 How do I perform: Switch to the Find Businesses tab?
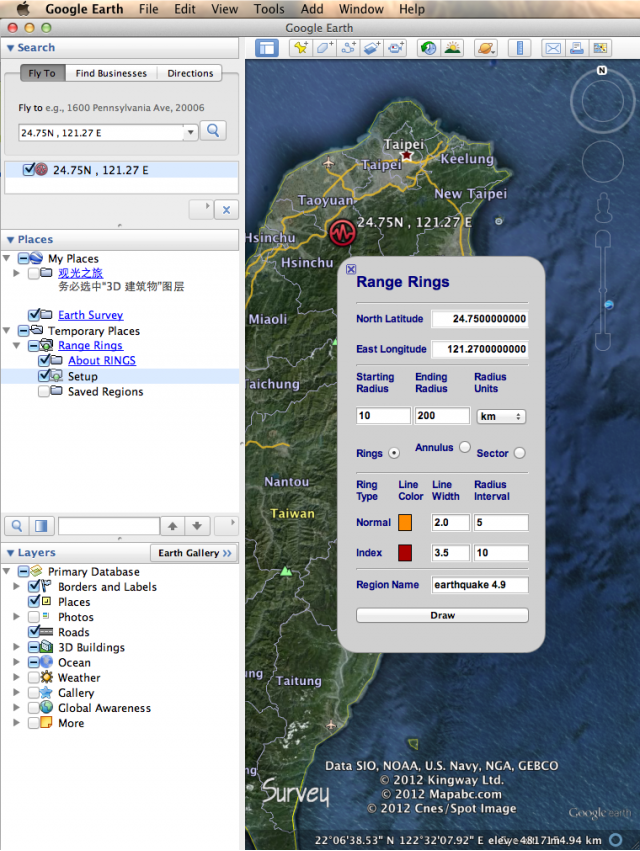click(x=111, y=73)
